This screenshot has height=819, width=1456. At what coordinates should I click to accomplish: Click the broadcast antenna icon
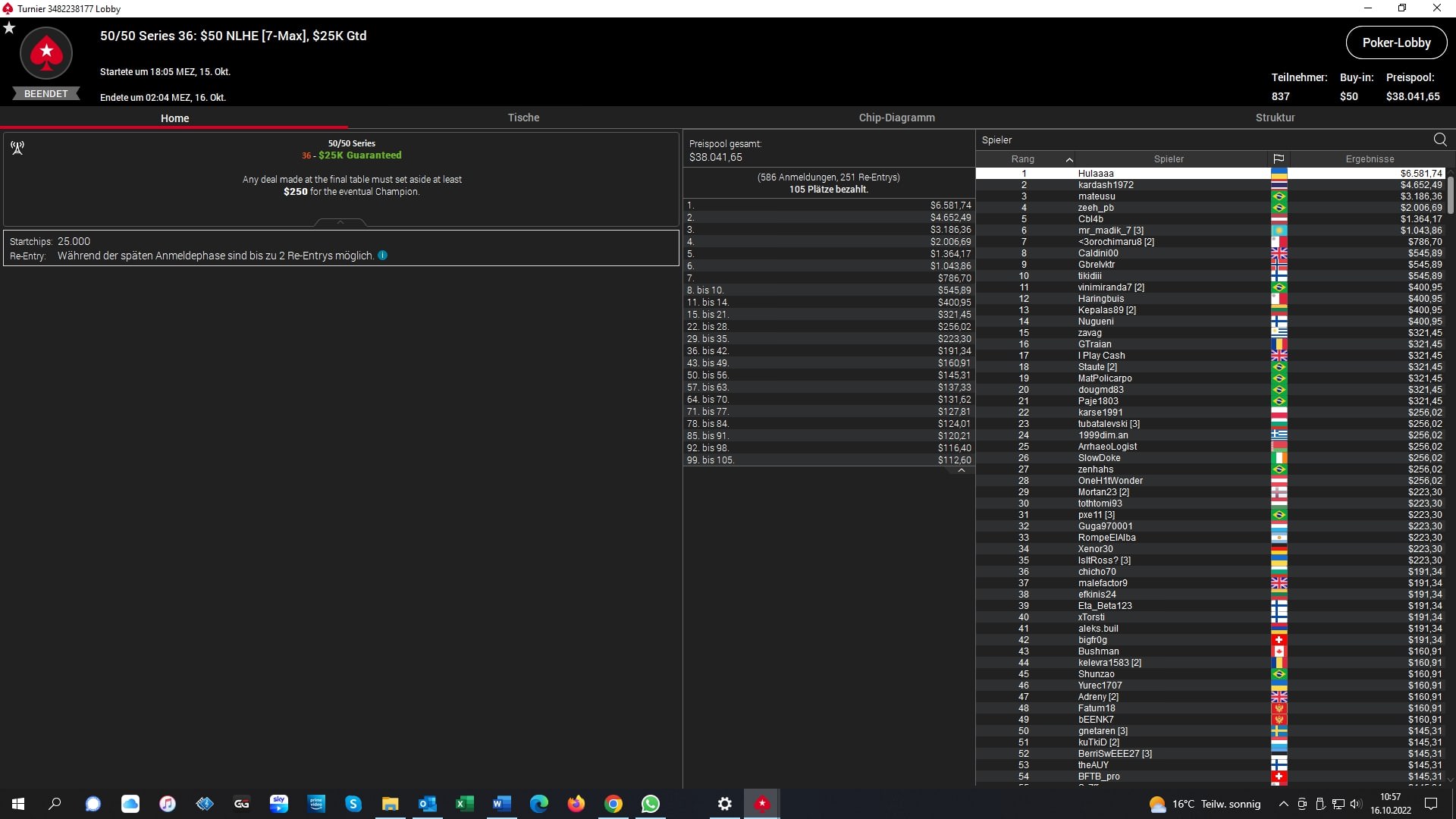pyautogui.click(x=17, y=147)
